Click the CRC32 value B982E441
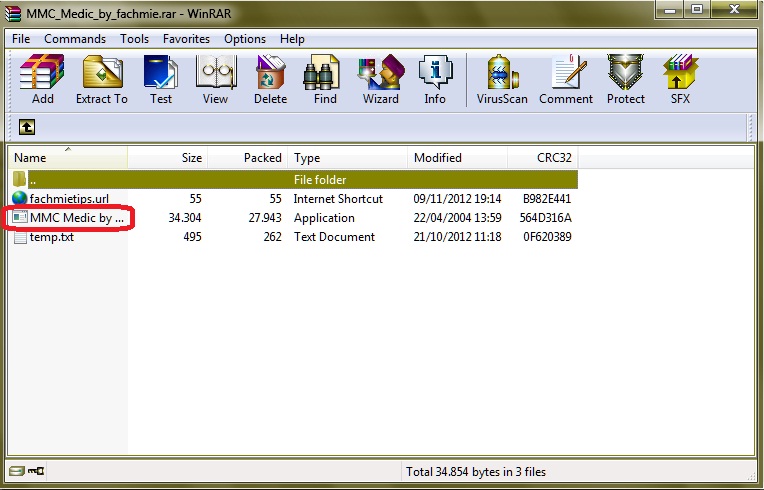 tap(547, 199)
